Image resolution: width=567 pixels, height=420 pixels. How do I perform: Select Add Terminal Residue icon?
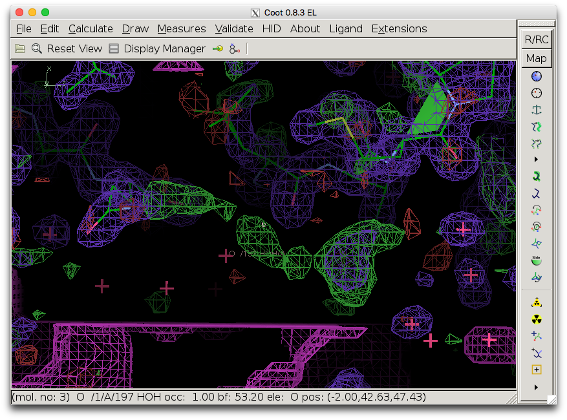536,336
